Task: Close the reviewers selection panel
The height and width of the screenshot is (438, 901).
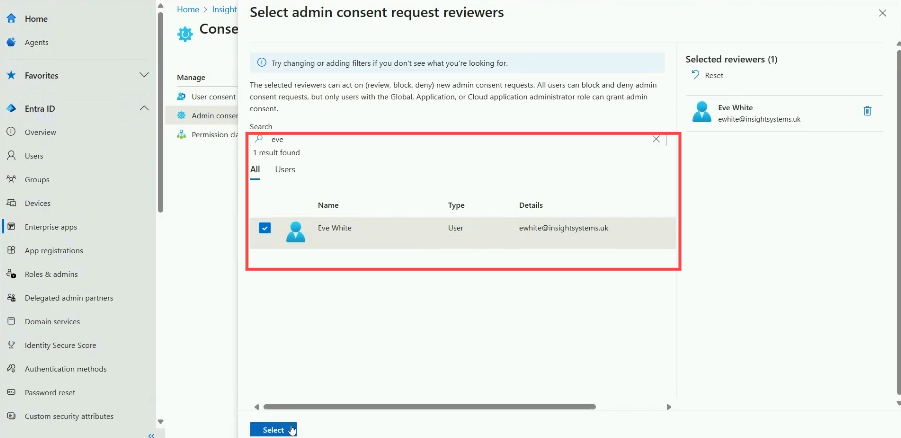Action: click(881, 13)
